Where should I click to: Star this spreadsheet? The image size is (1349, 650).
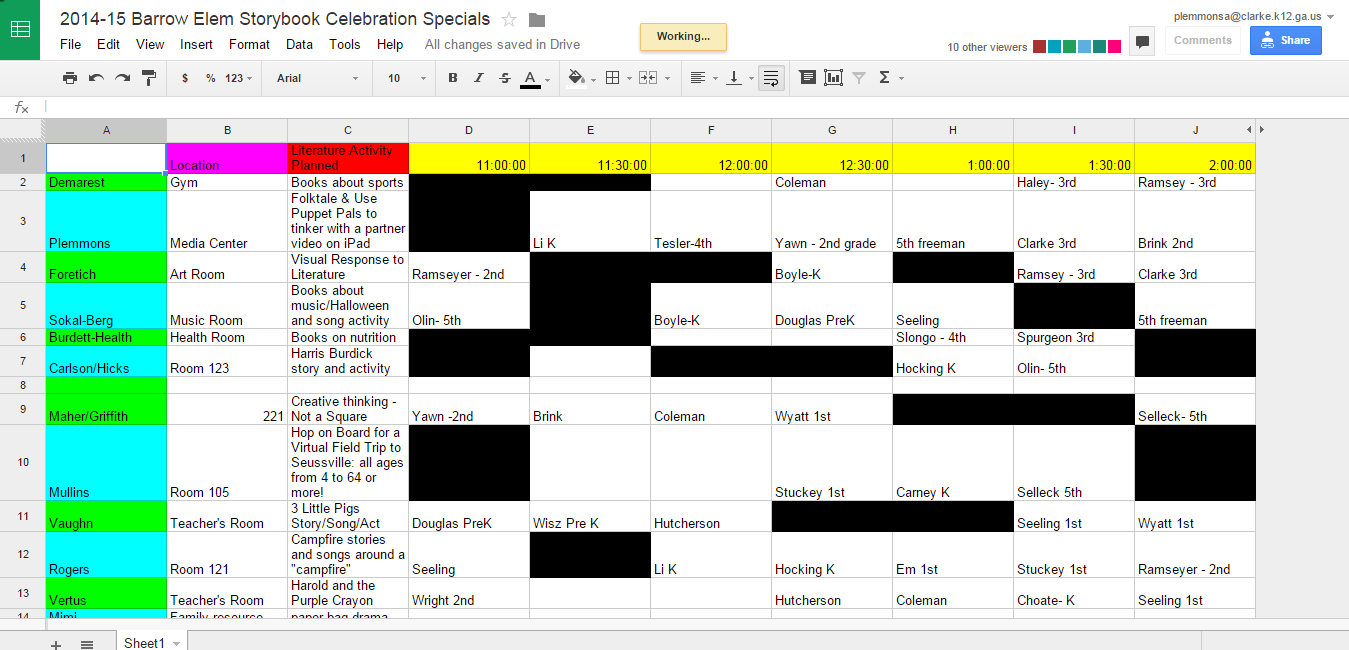pos(509,20)
